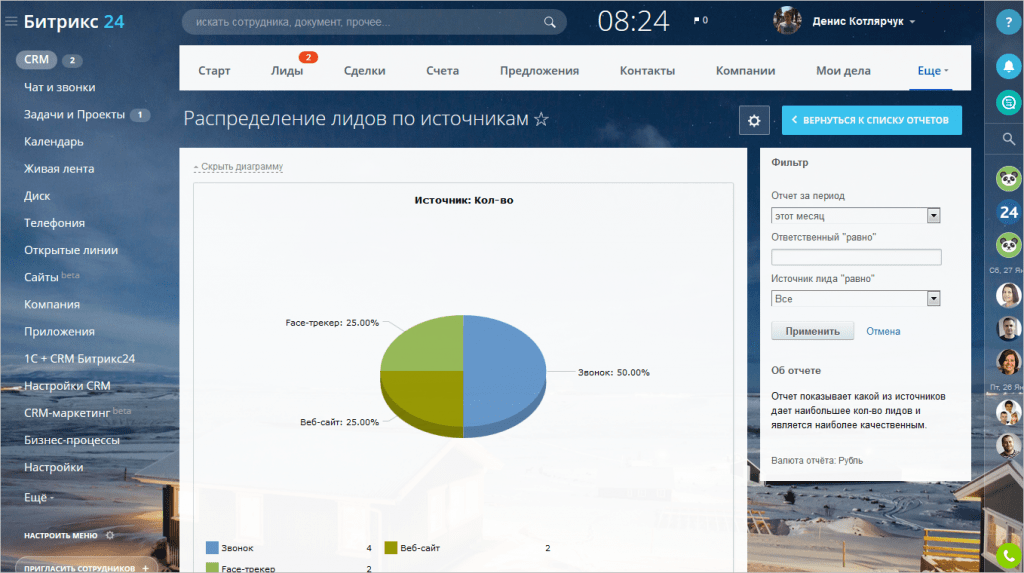This screenshot has width=1024, height=573.
Task: Switch to the Мои дела tab
Action: [843, 71]
